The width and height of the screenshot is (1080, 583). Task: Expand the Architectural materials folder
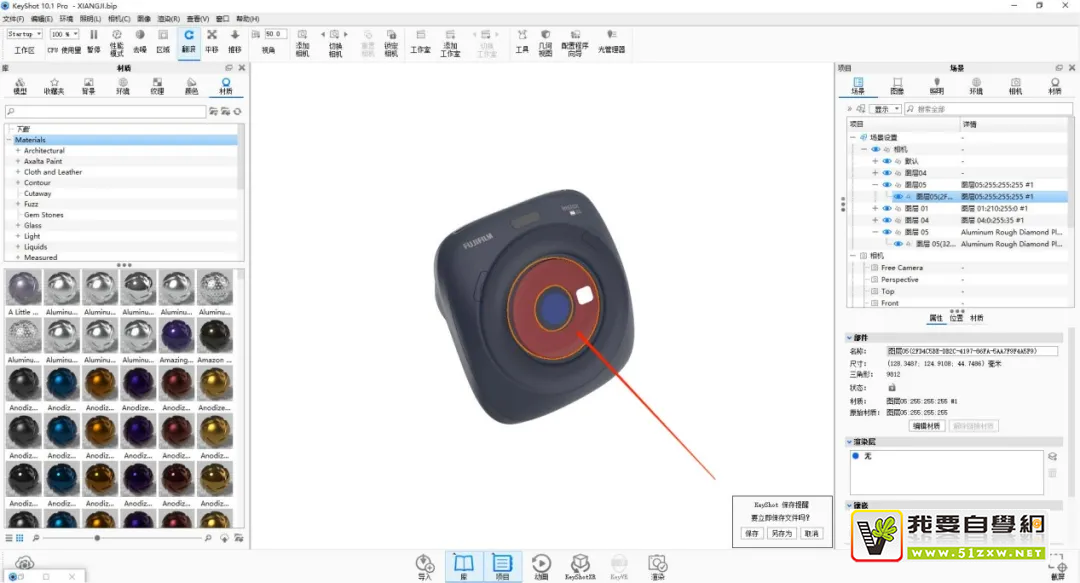click(x=18, y=151)
